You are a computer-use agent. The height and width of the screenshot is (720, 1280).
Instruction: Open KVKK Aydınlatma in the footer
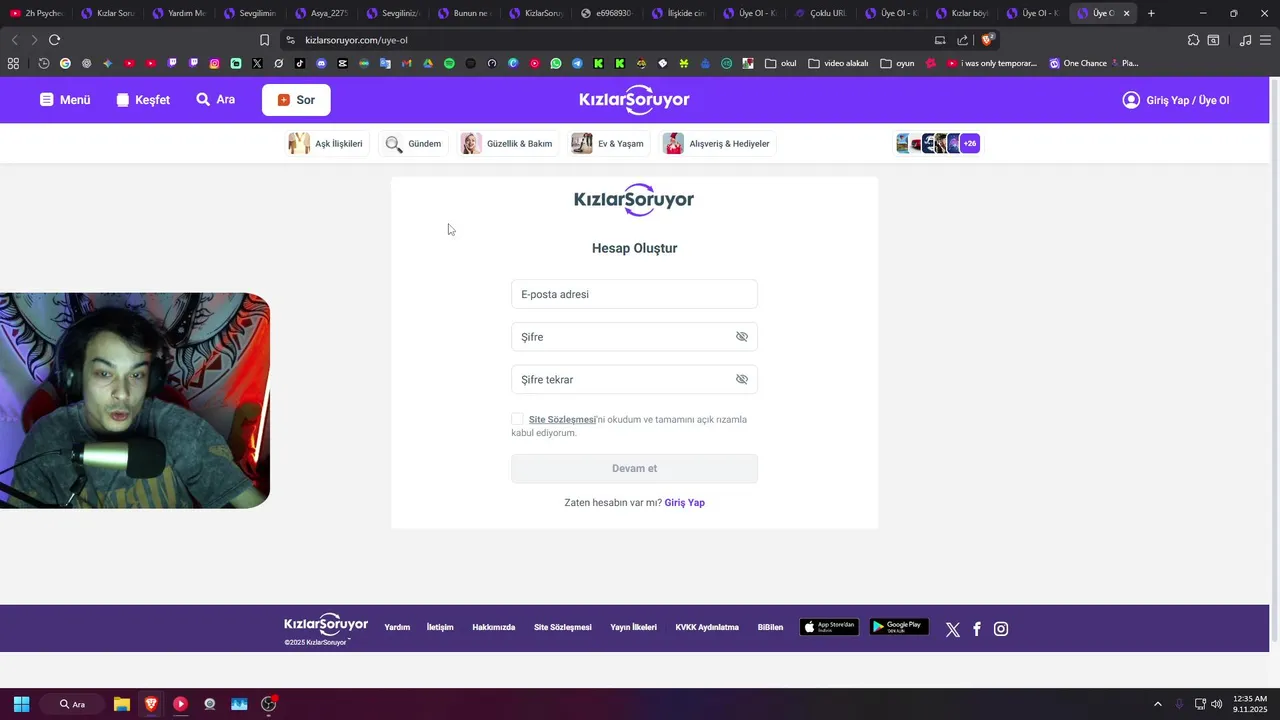point(707,628)
